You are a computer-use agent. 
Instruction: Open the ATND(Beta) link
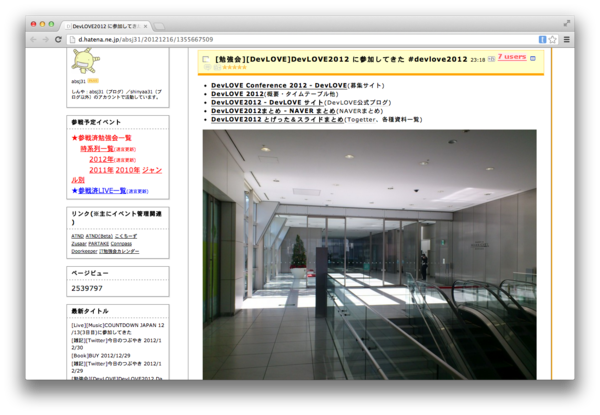click(x=99, y=236)
